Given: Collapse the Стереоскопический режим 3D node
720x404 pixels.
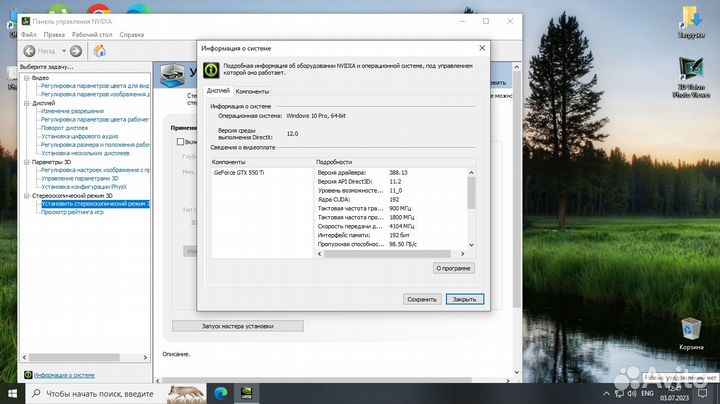Looking at the screenshot, I should point(27,196).
